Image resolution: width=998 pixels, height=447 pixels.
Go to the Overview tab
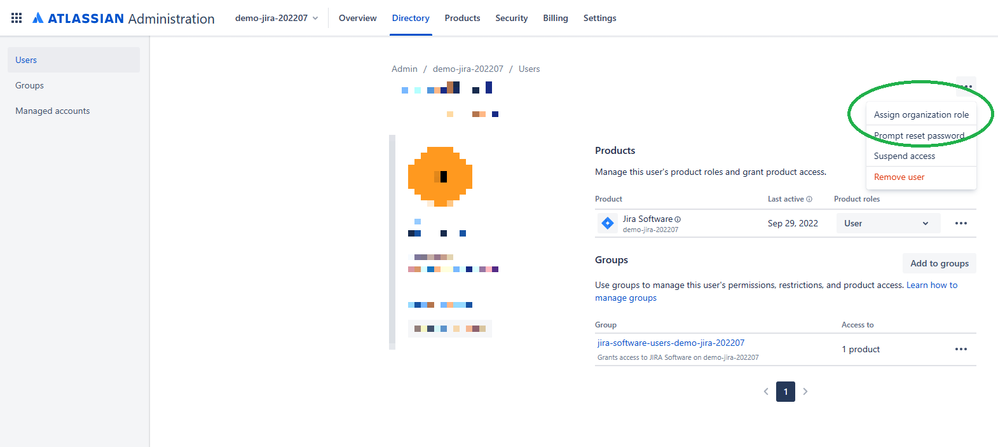tap(357, 18)
